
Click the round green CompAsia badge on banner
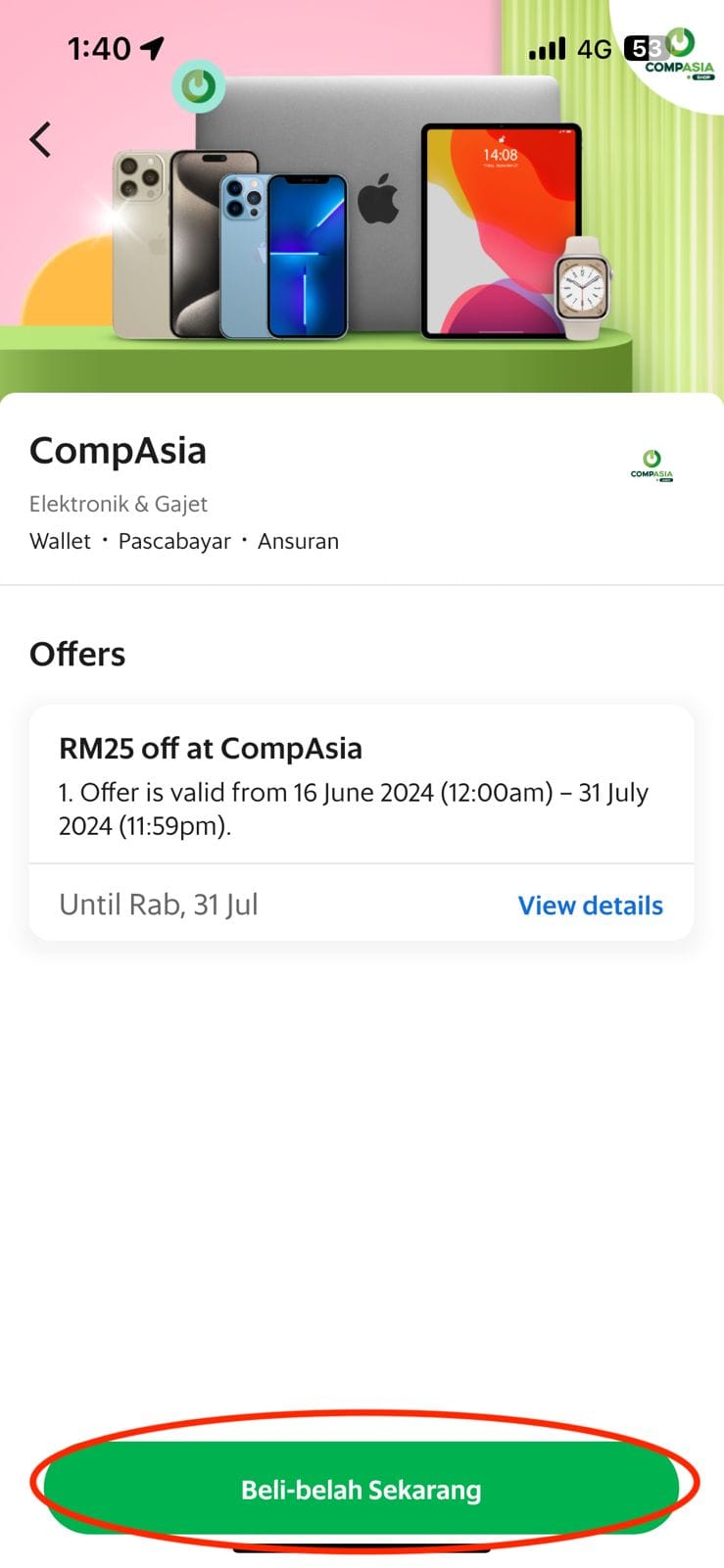199,86
